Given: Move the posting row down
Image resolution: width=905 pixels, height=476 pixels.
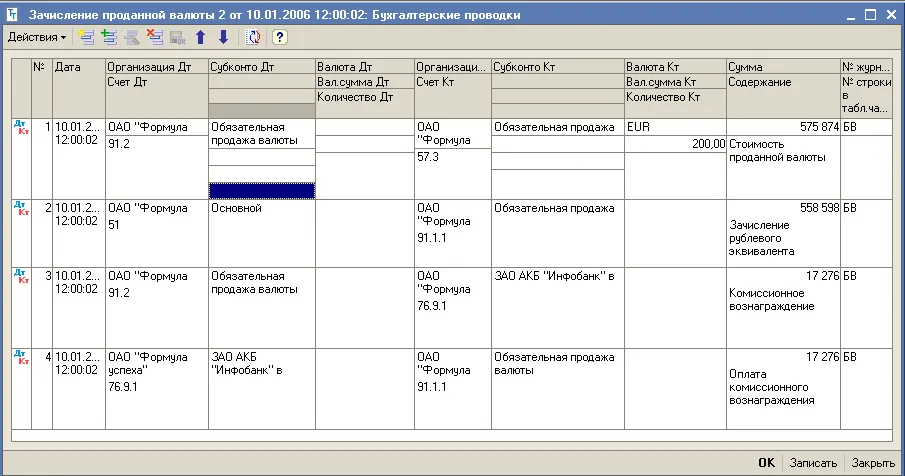Looking at the screenshot, I should (223, 38).
